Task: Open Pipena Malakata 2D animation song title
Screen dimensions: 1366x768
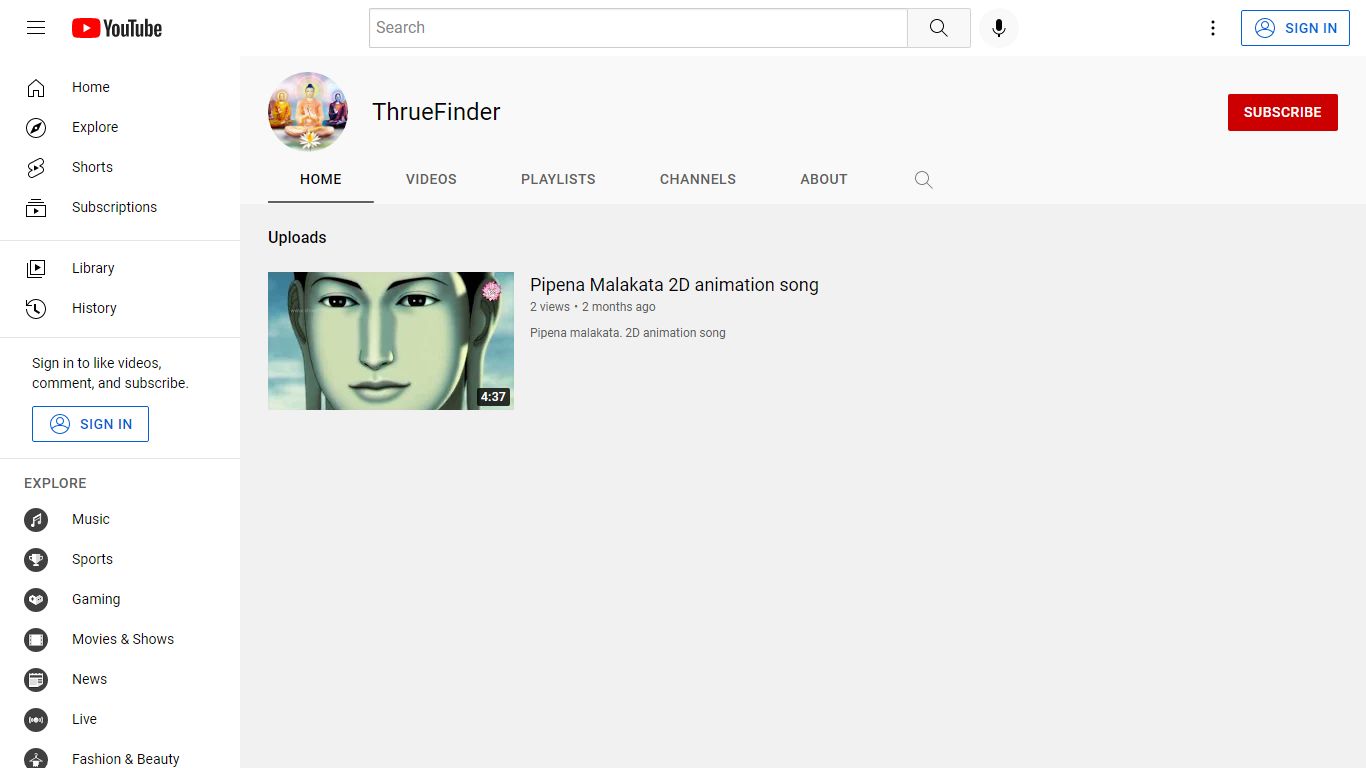Action: pyautogui.click(x=674, y=285)
